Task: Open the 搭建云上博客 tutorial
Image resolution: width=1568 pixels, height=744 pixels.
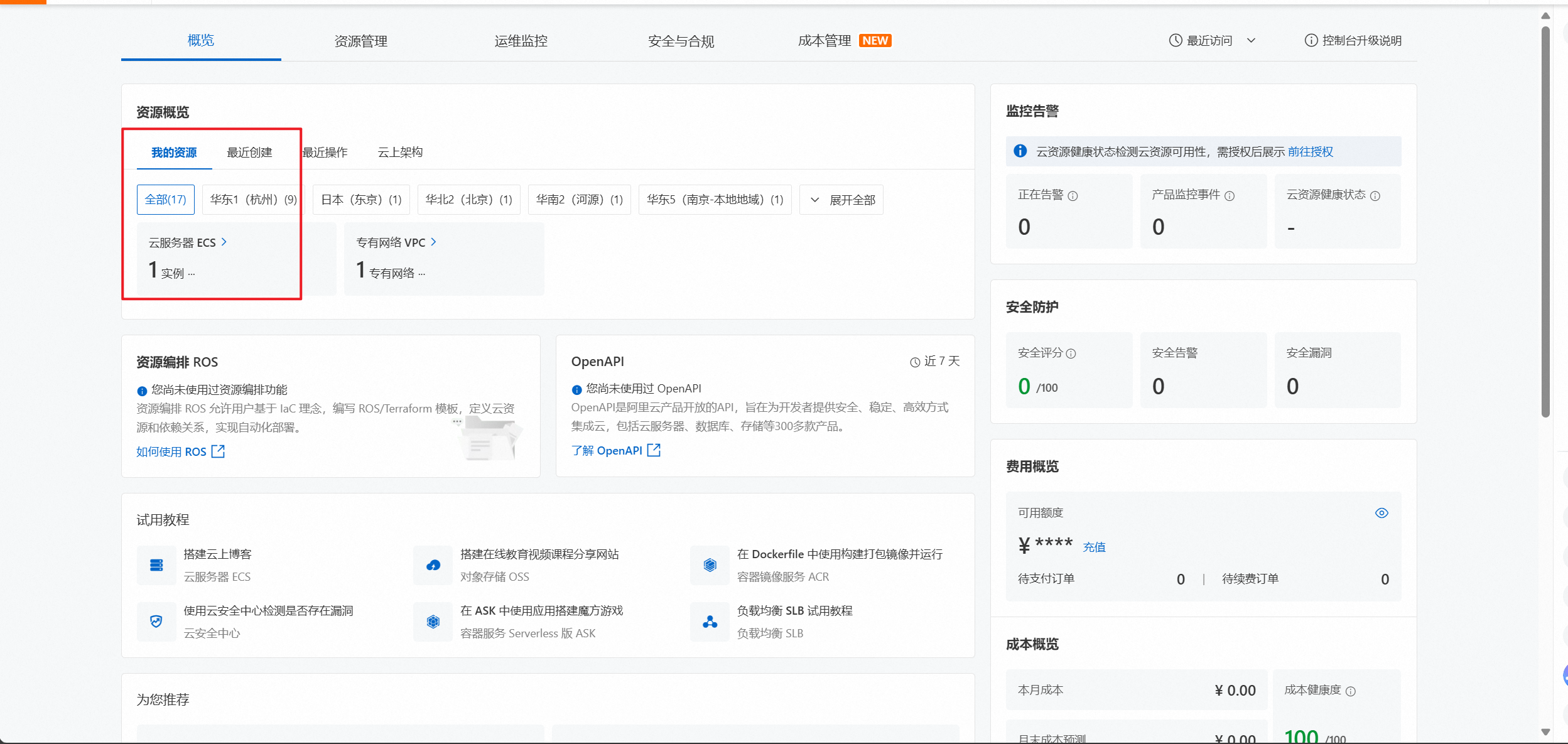Action: (x=217, y=554)
